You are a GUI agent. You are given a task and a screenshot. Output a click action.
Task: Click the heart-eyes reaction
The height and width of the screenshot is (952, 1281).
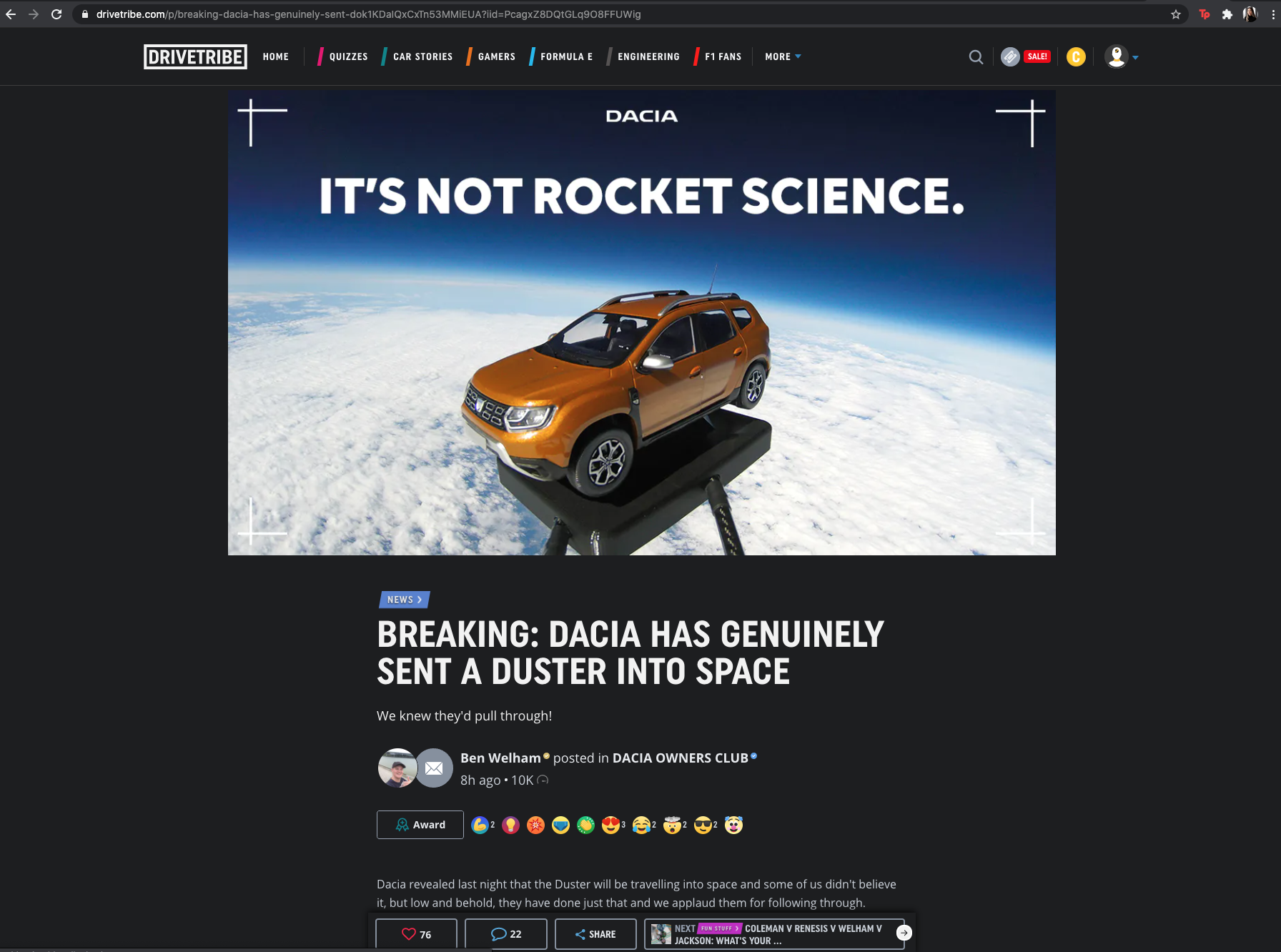pos(611,825)
